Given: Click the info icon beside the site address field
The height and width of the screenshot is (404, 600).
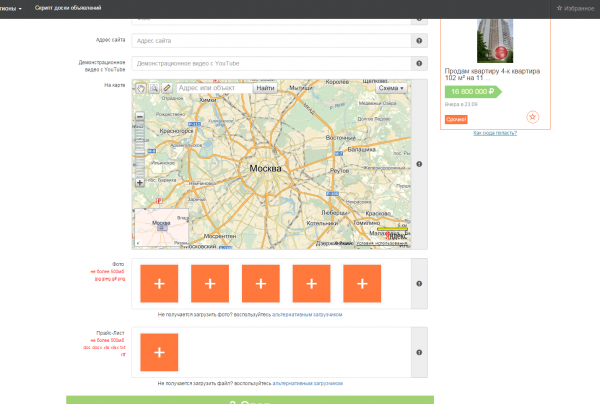Looking at the screenshot, I should 417,41.
